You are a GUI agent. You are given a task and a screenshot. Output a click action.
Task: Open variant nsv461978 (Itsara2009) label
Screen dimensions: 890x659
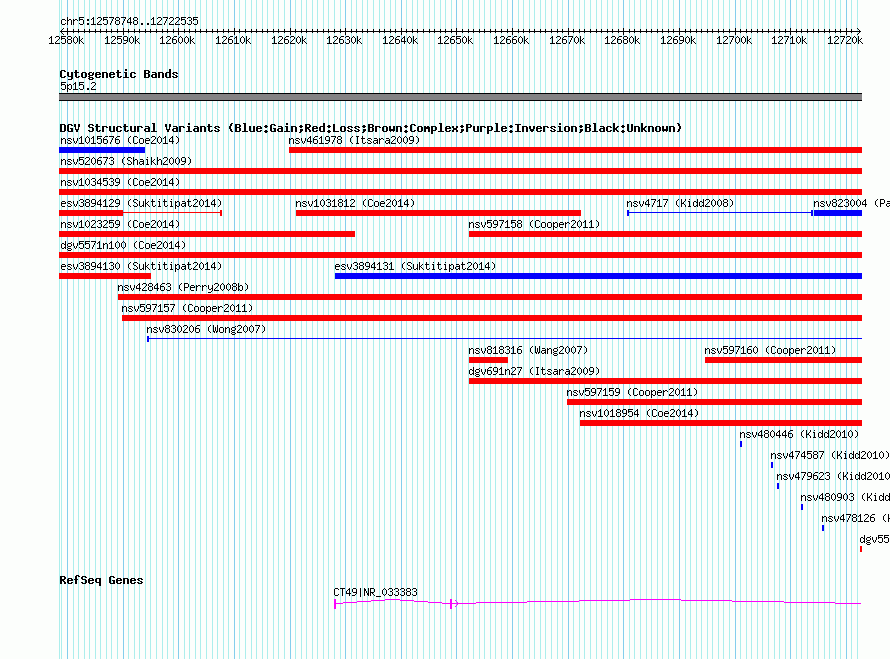tap(354, 140)
